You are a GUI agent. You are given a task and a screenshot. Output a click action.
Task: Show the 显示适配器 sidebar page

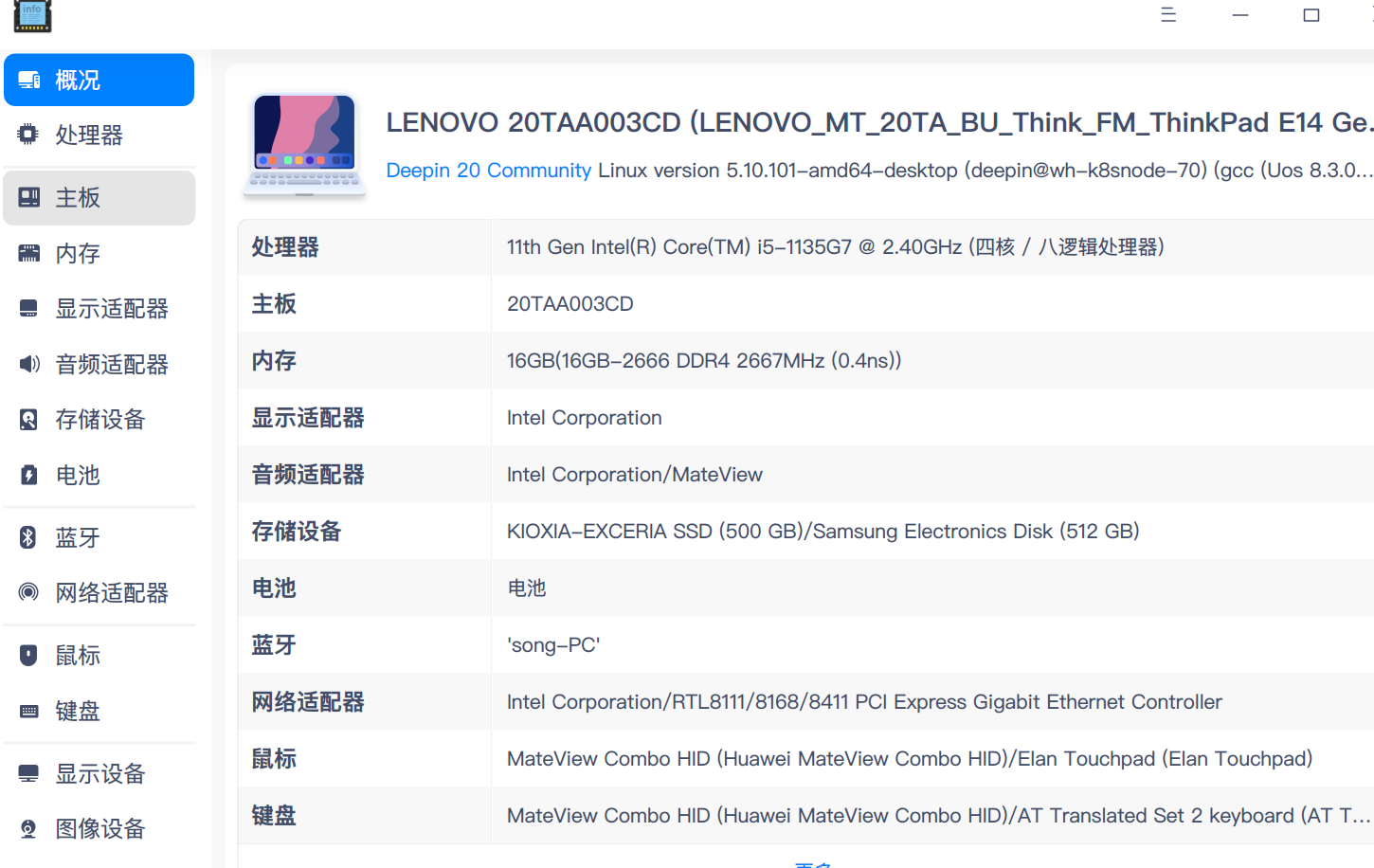tap(99, 309)
